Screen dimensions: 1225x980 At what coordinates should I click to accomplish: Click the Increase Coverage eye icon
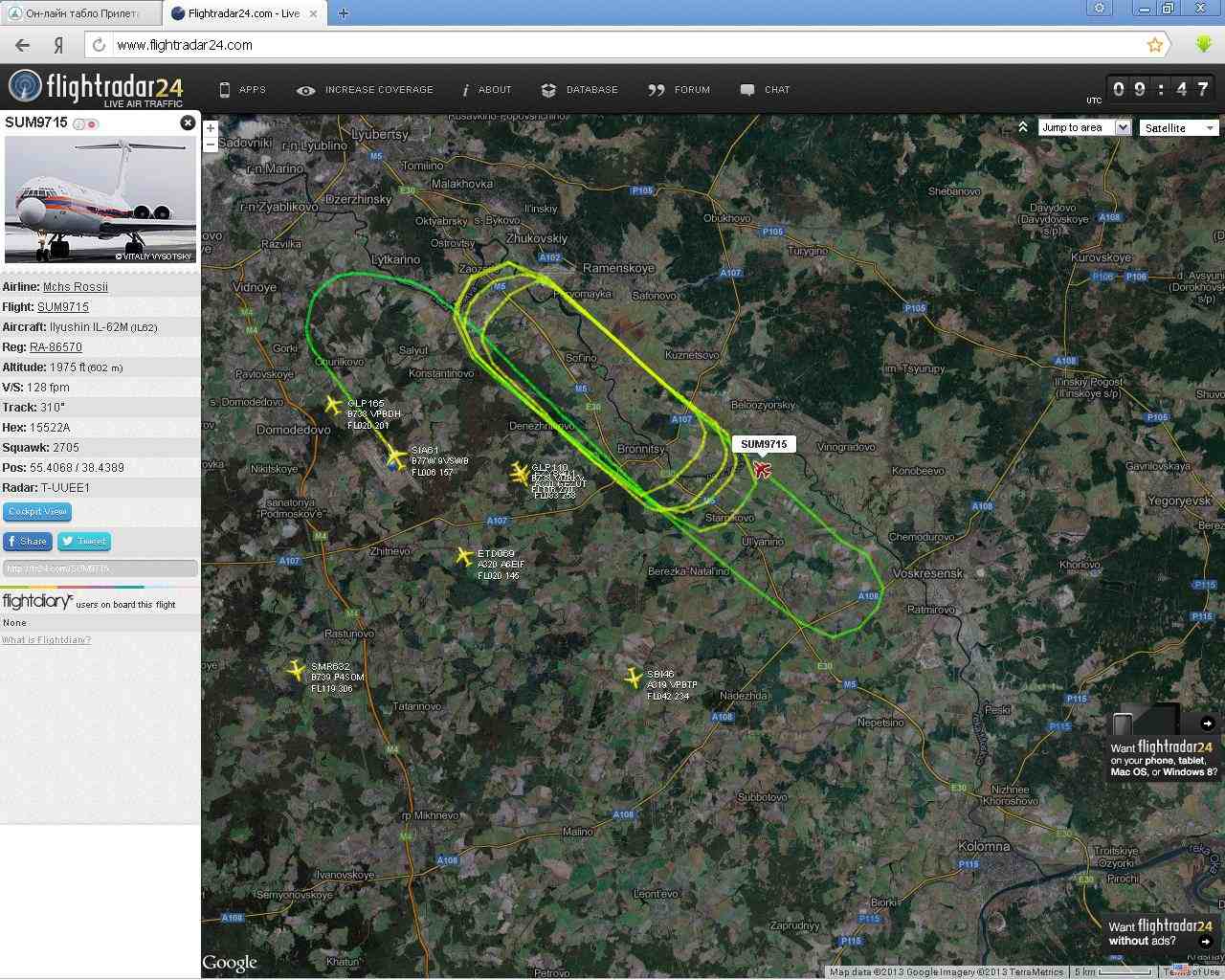pos(305,90)
